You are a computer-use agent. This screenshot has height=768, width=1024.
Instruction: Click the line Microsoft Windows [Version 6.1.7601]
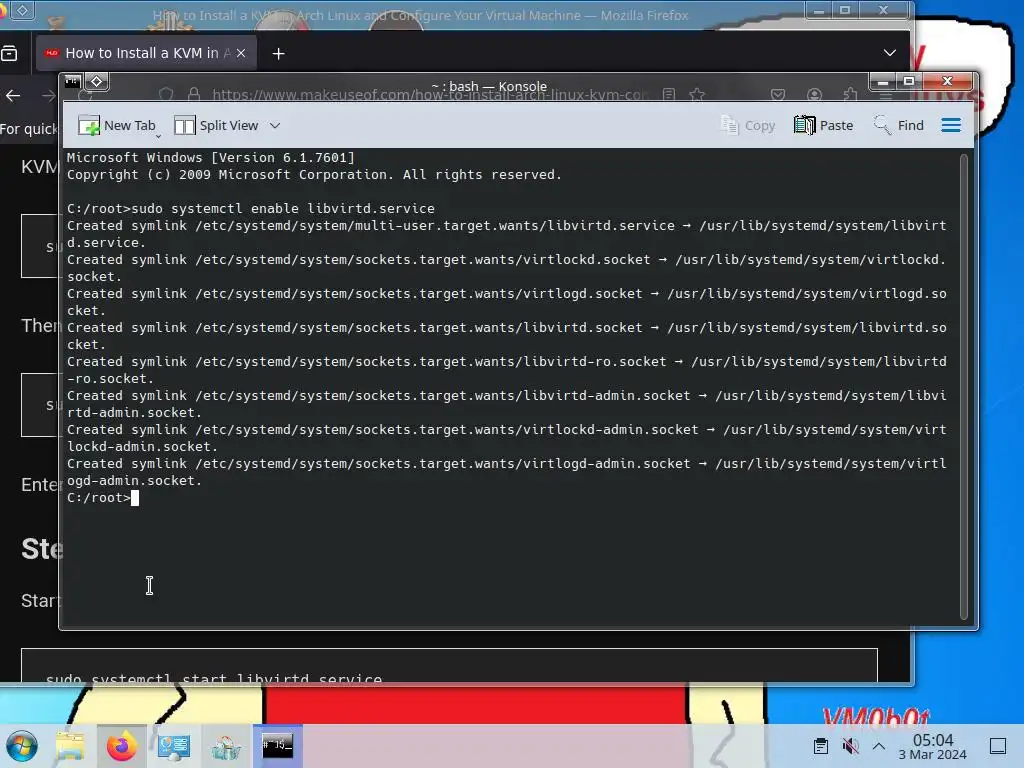tap(210, 157)
